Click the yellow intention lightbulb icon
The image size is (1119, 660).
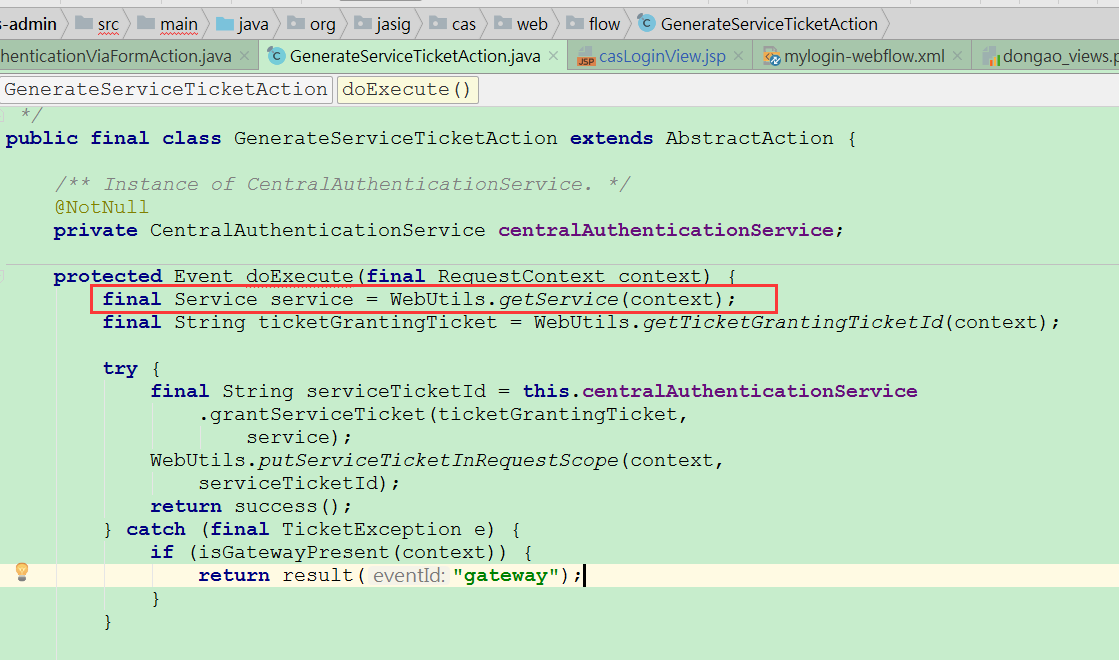(x=21, y=572)
